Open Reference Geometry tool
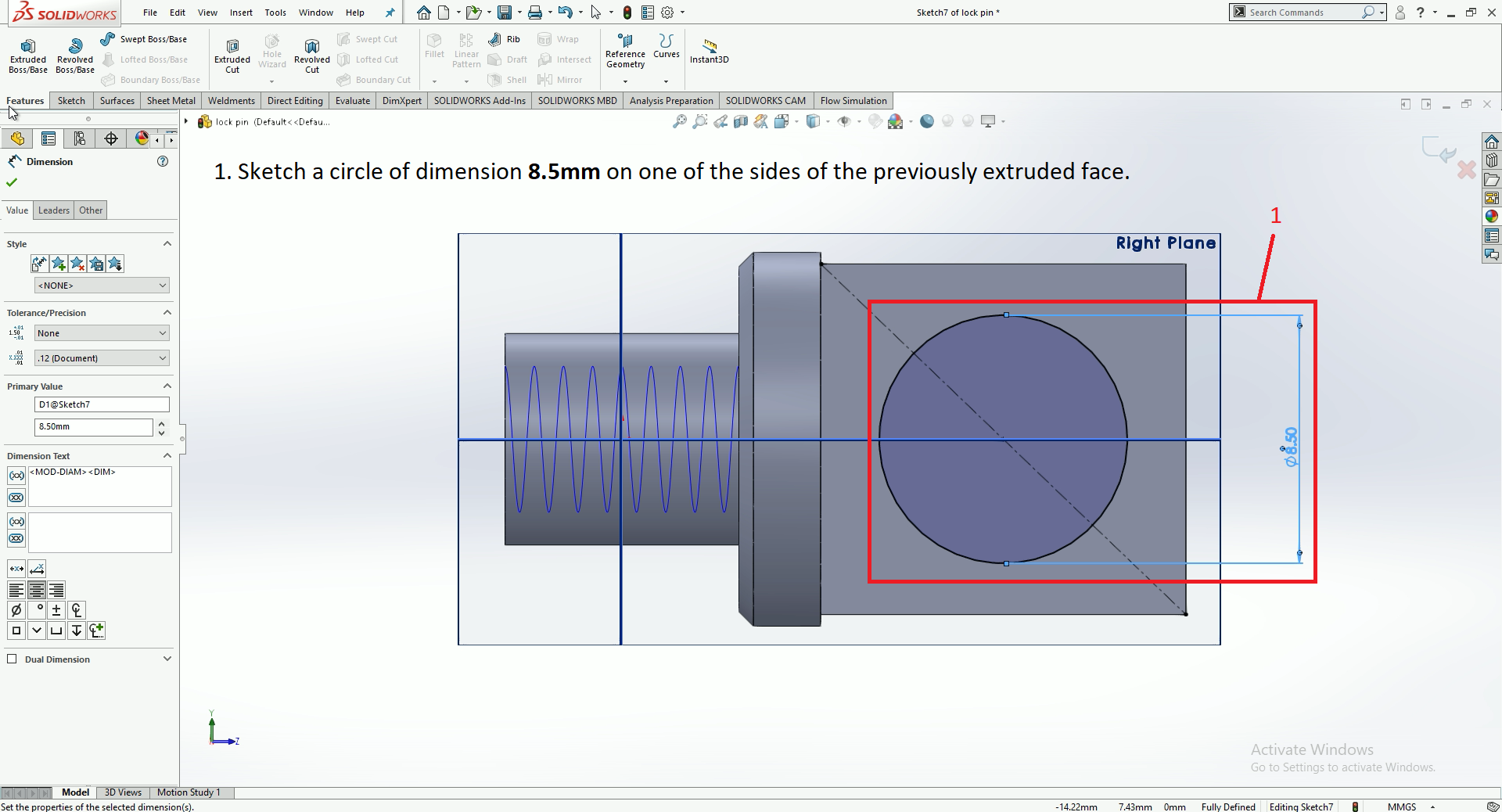The image size is (1502, 812). (625, 52)
